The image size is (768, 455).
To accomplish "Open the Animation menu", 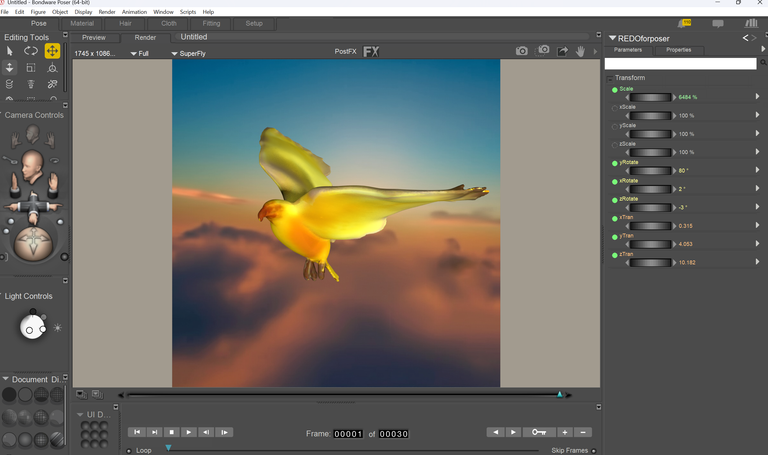I will (134, 12).
